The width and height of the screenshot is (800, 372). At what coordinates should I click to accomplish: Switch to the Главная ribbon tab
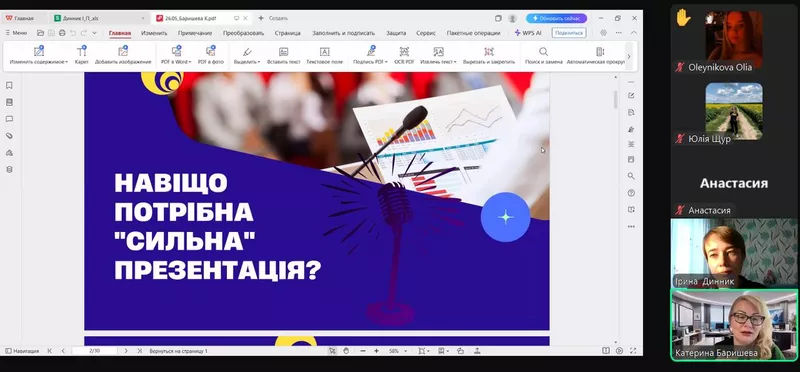click(120, 33)
